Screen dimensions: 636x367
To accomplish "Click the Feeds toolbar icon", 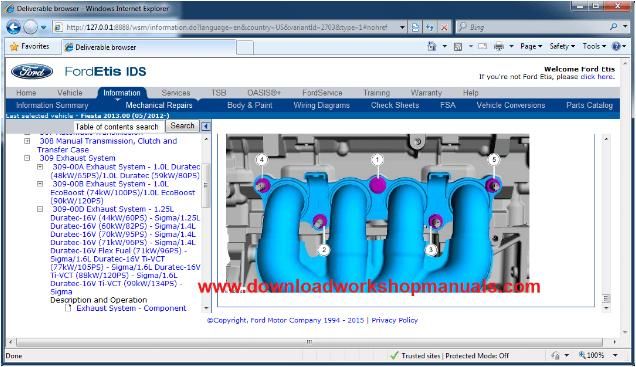I will (x=458, y=47).
